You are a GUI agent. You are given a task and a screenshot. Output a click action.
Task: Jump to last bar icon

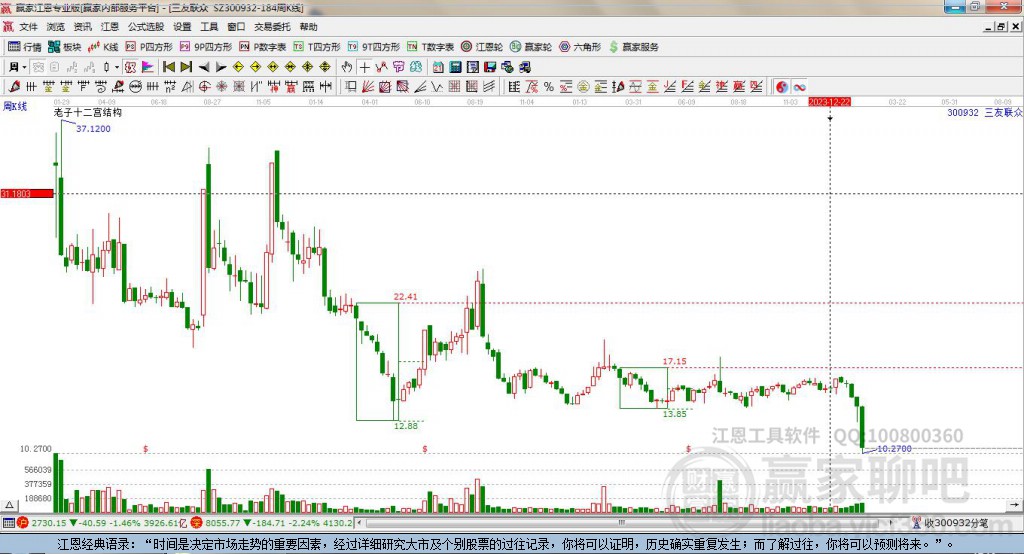click(x=186, y=67)
